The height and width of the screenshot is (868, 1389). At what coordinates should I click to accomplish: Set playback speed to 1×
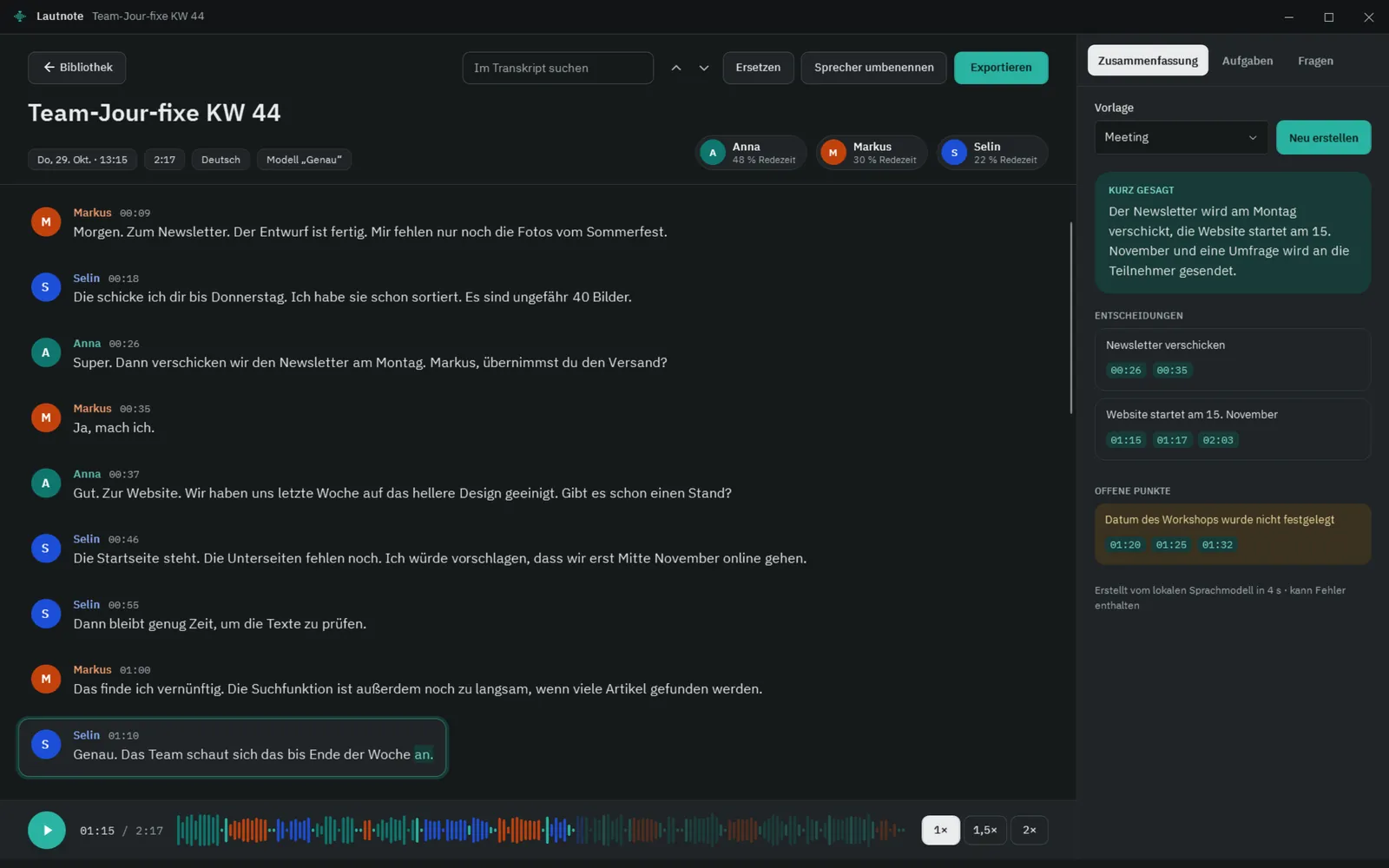click(940, 830)
